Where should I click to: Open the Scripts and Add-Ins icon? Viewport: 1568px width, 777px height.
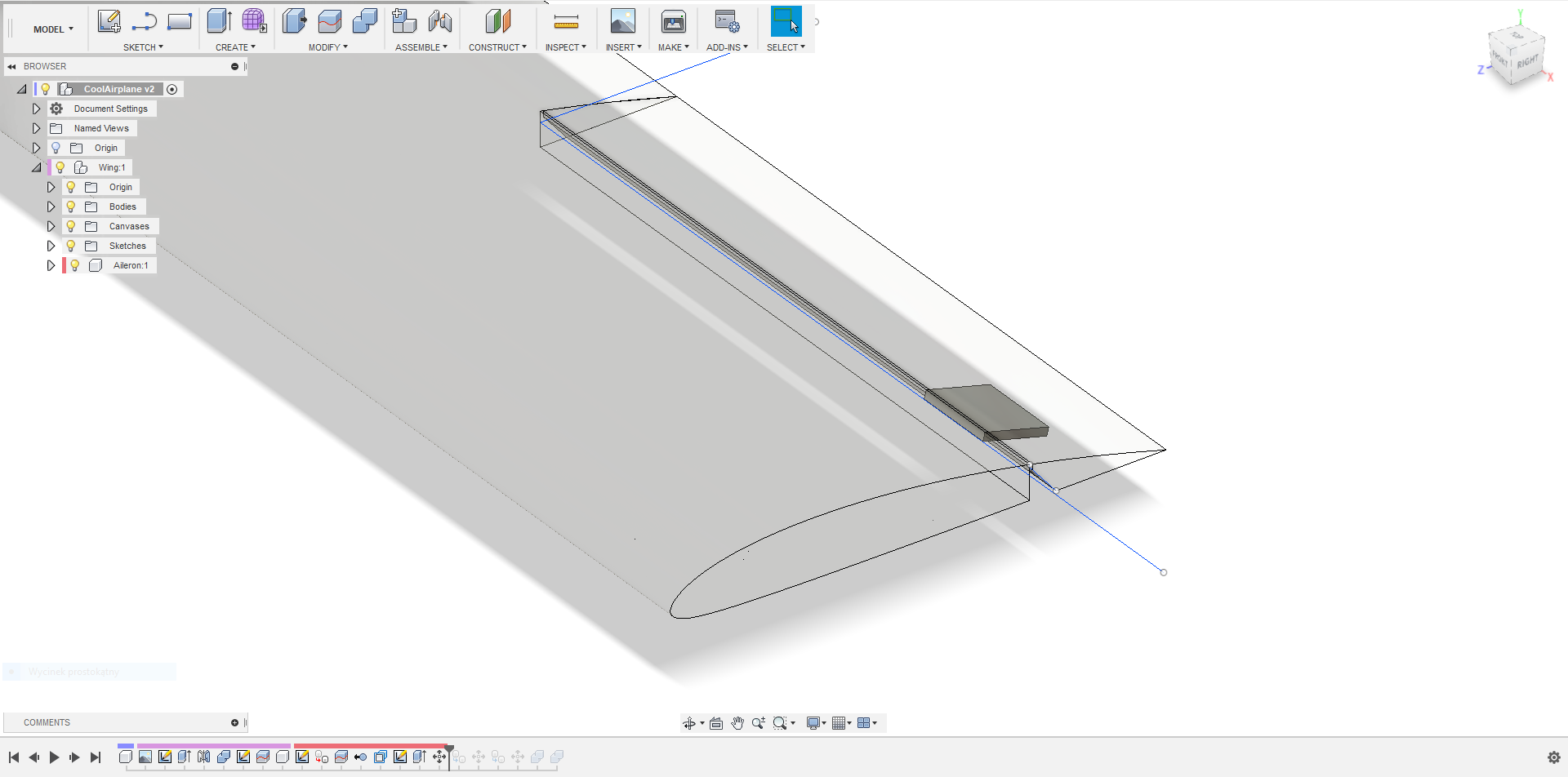[x=727, y=21]
